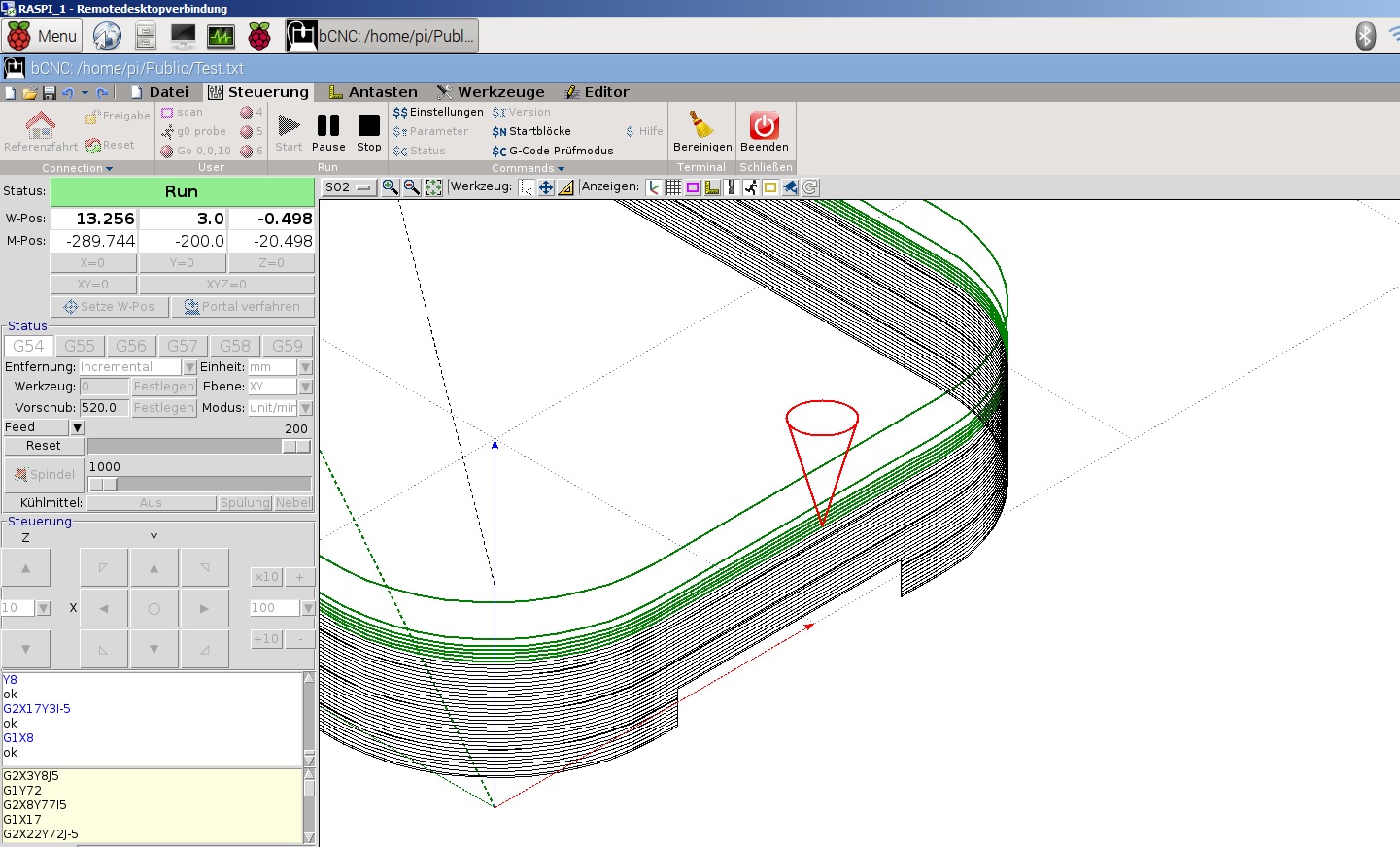
Task: Pause the running G-code job
Action: pos(328,133)
